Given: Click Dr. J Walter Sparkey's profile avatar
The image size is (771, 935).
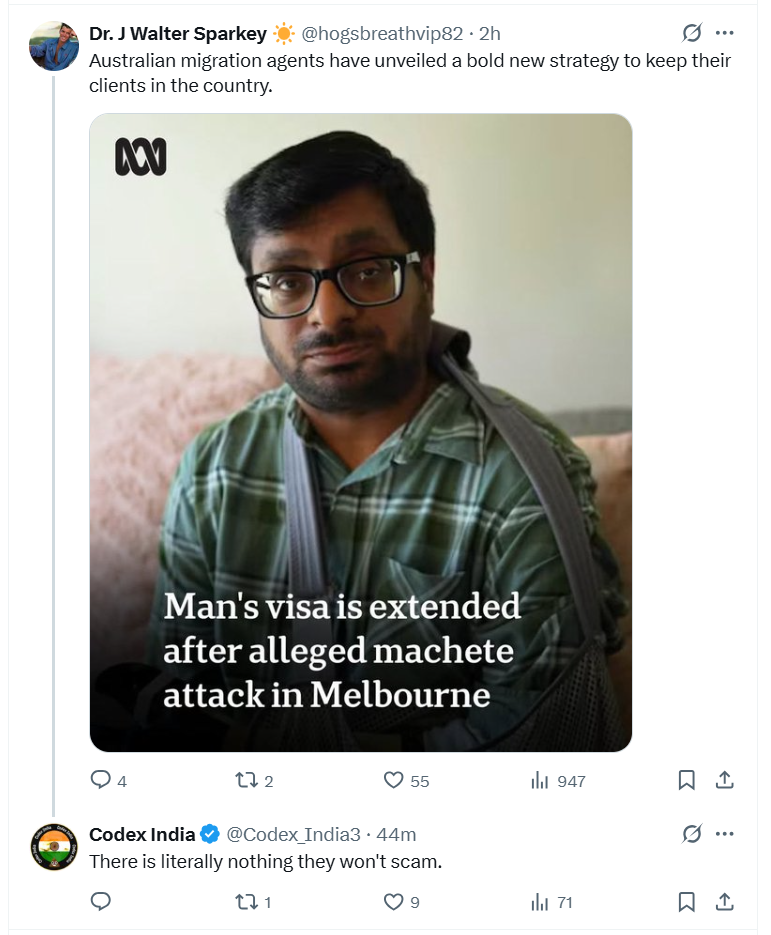Looking at the screenshot, I should (x=54, y=46).
